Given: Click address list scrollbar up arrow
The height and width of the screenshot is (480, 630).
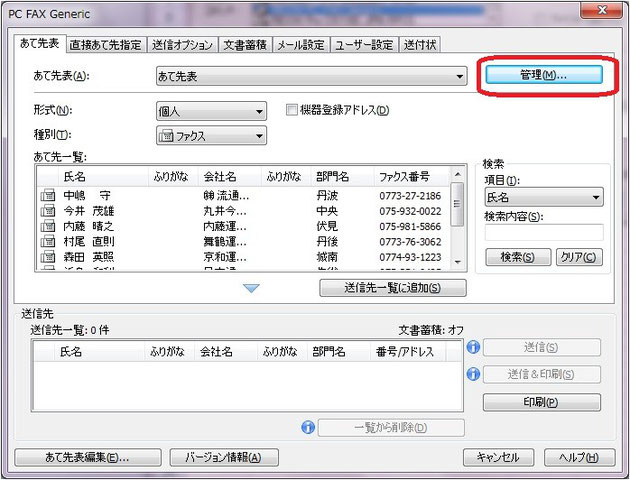Looking at the screenshot, I should 457,174.
